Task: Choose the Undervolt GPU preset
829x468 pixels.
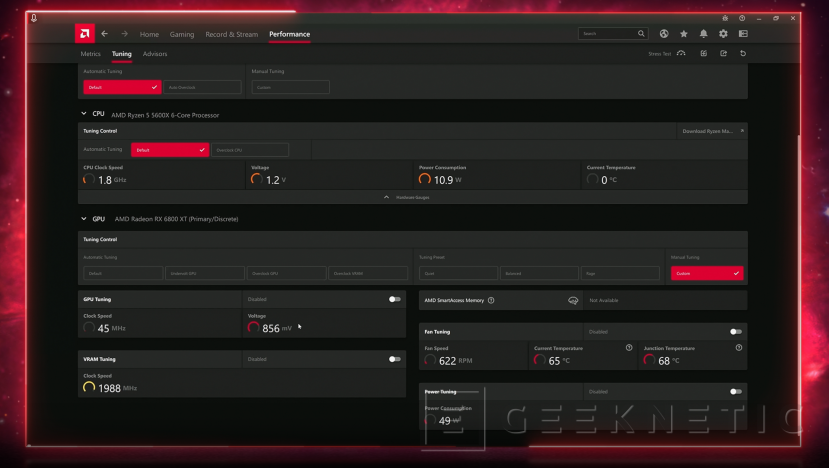Action: [x=205, y=273]
